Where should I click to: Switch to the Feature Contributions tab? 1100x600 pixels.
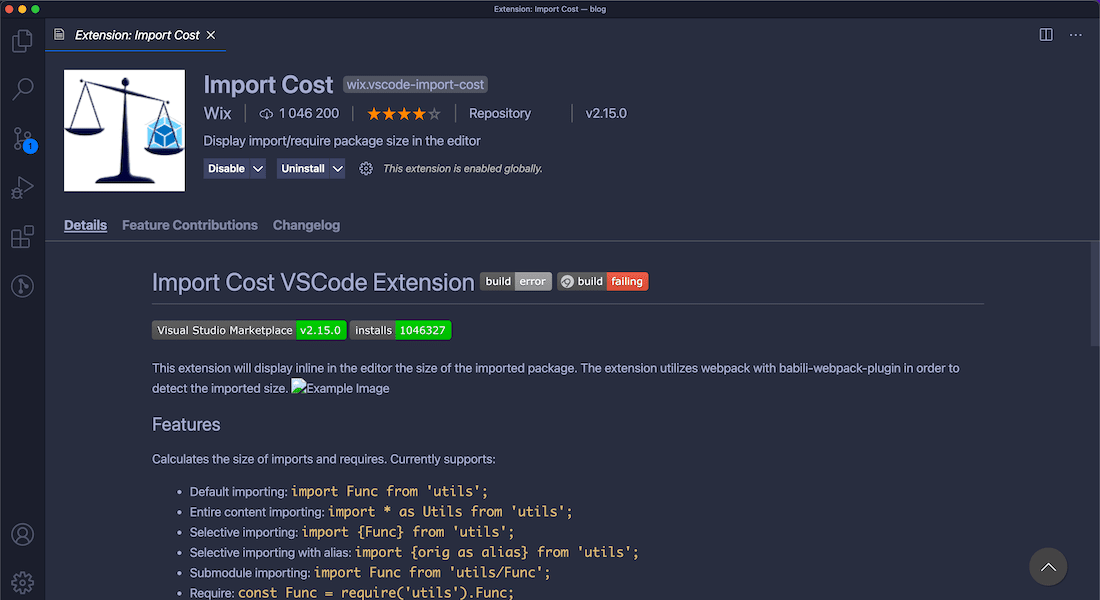pyautogui.click(x=190, y=225)
